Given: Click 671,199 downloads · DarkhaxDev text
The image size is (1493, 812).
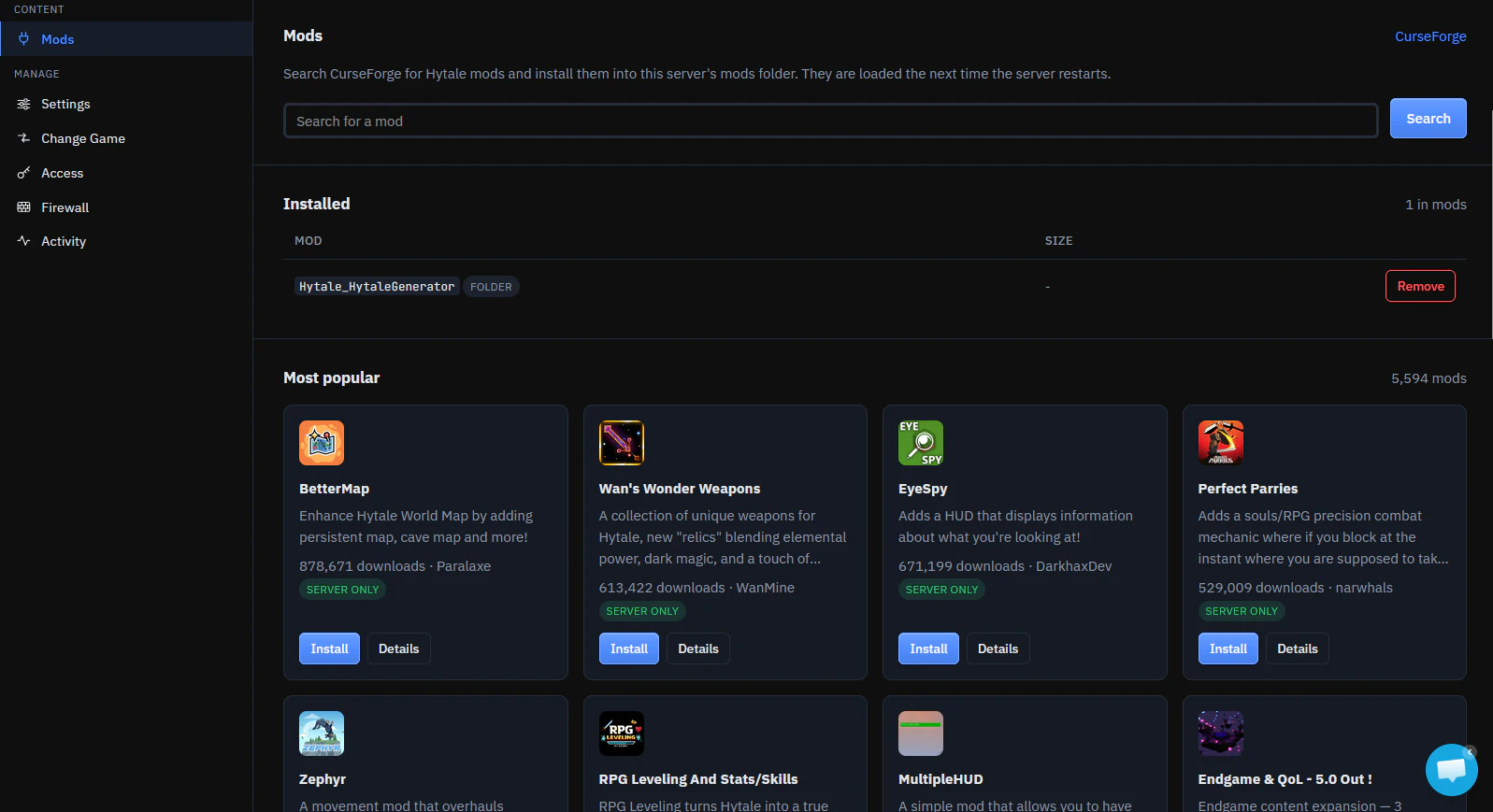Looking at the screenshot, I should pos(1005,566).
